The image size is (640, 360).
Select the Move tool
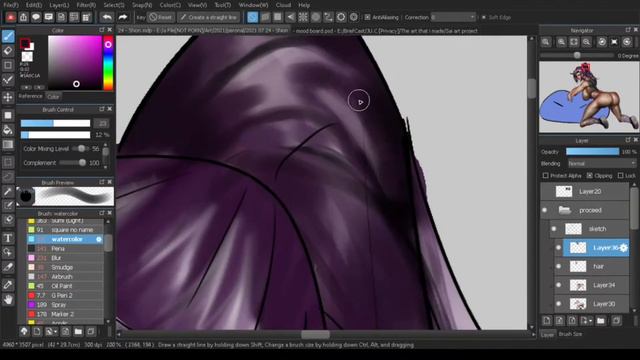click(x=8, y=97)
